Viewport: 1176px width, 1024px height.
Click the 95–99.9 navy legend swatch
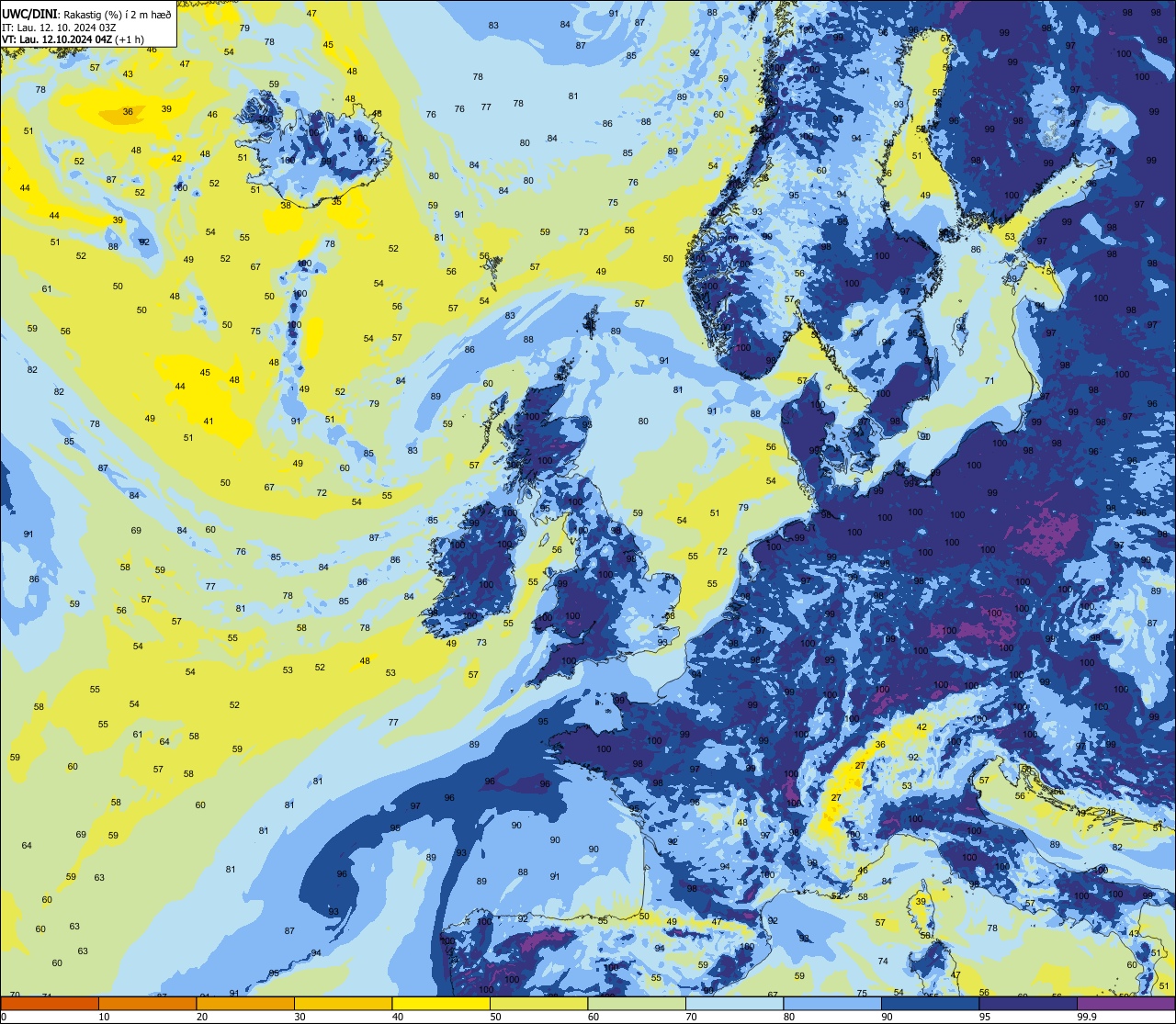1028,1003
